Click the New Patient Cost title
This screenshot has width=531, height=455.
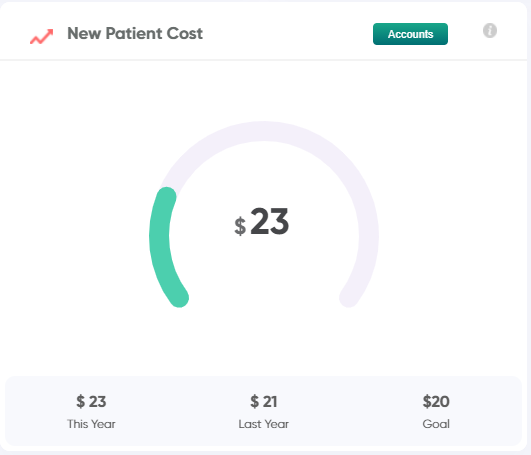point(135,33)
